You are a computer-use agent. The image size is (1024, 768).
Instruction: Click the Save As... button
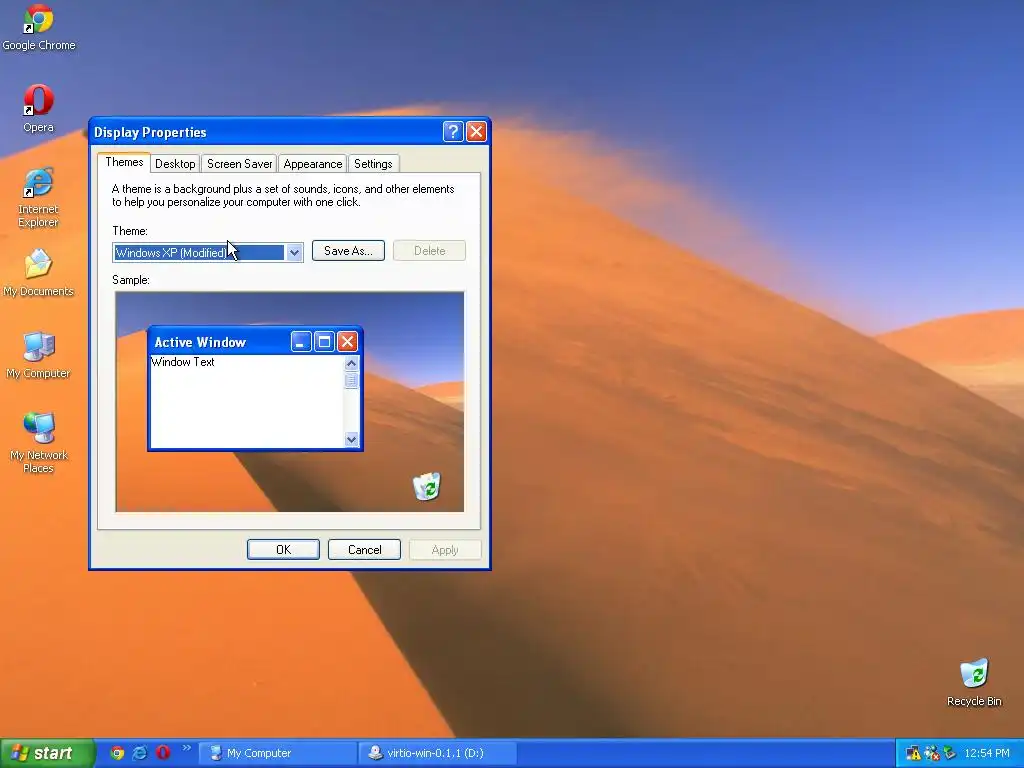click(x=348, y=251)
